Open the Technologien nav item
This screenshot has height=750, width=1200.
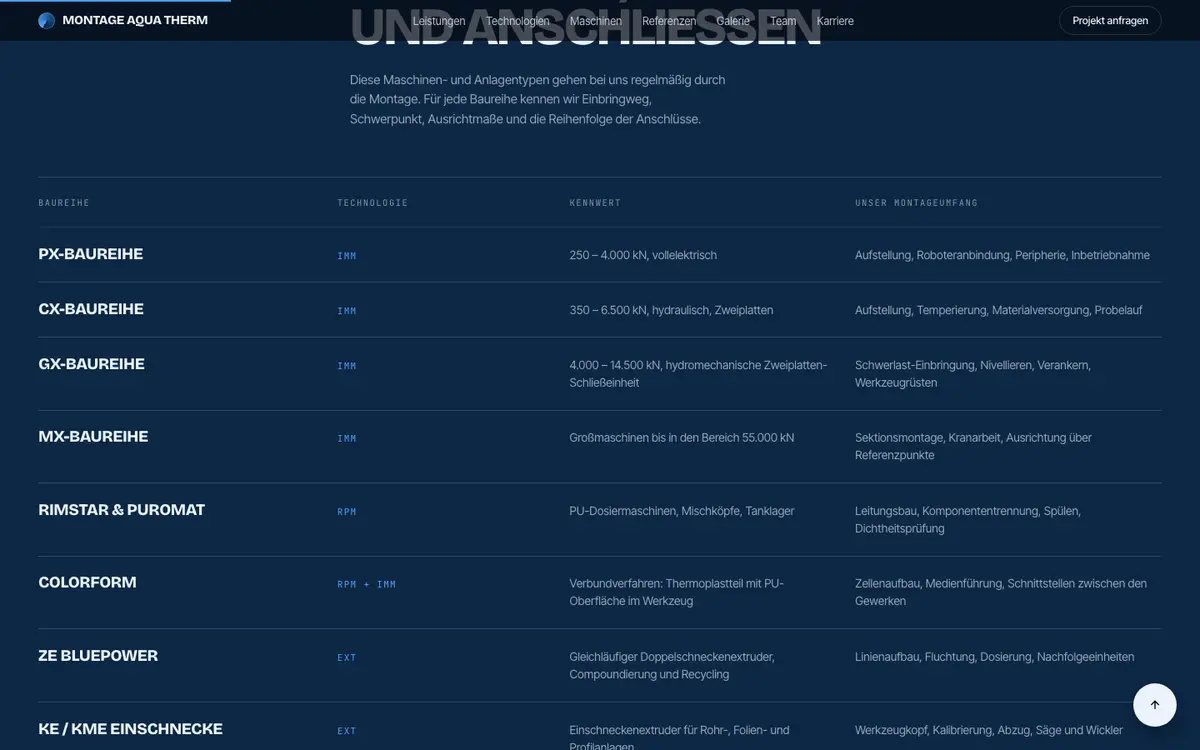pyautogui.click(x=518, y=21)
